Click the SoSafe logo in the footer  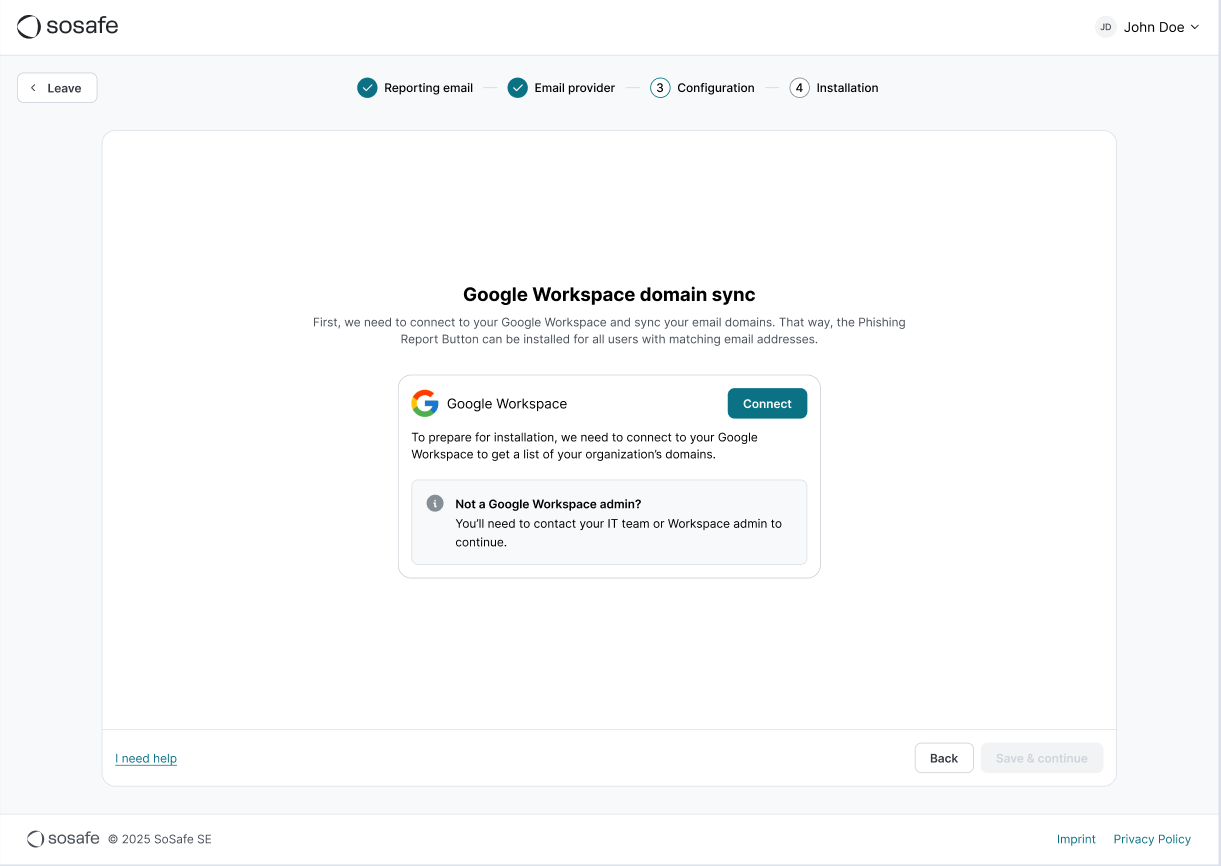point(63,839)
